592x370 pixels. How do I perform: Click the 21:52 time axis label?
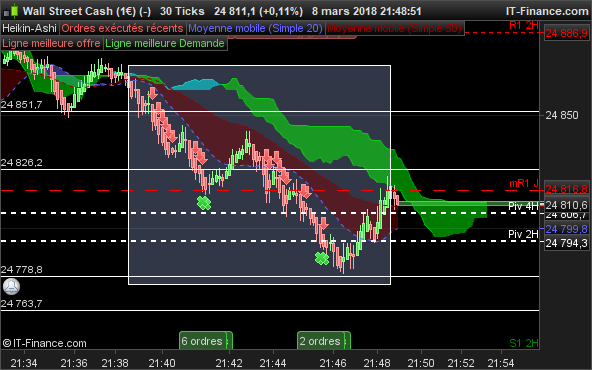pyautogui.click(x=461, y=363)
